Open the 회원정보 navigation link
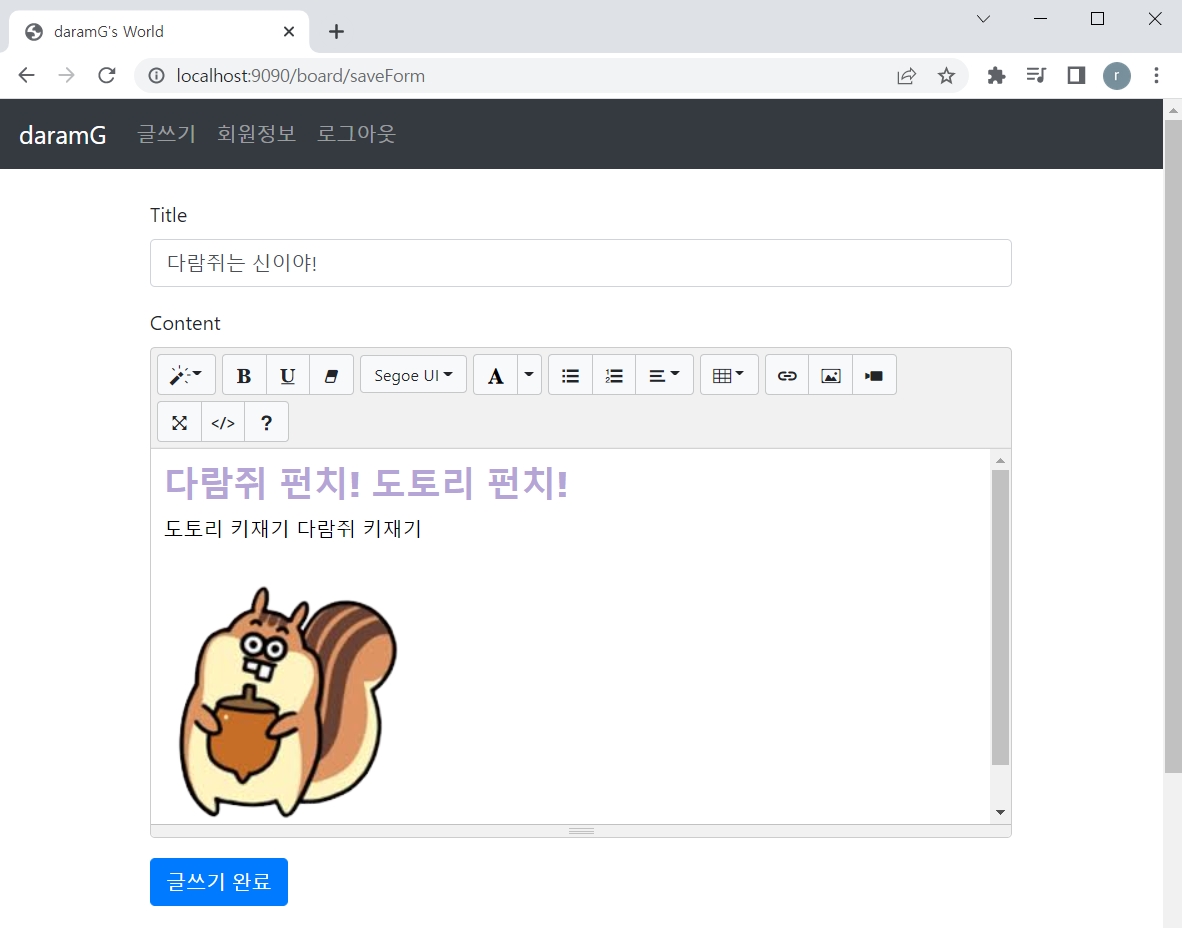Image resolution: width=1182 pixels, height=928 pixels. pyautogui.click(x=256, y=134)
